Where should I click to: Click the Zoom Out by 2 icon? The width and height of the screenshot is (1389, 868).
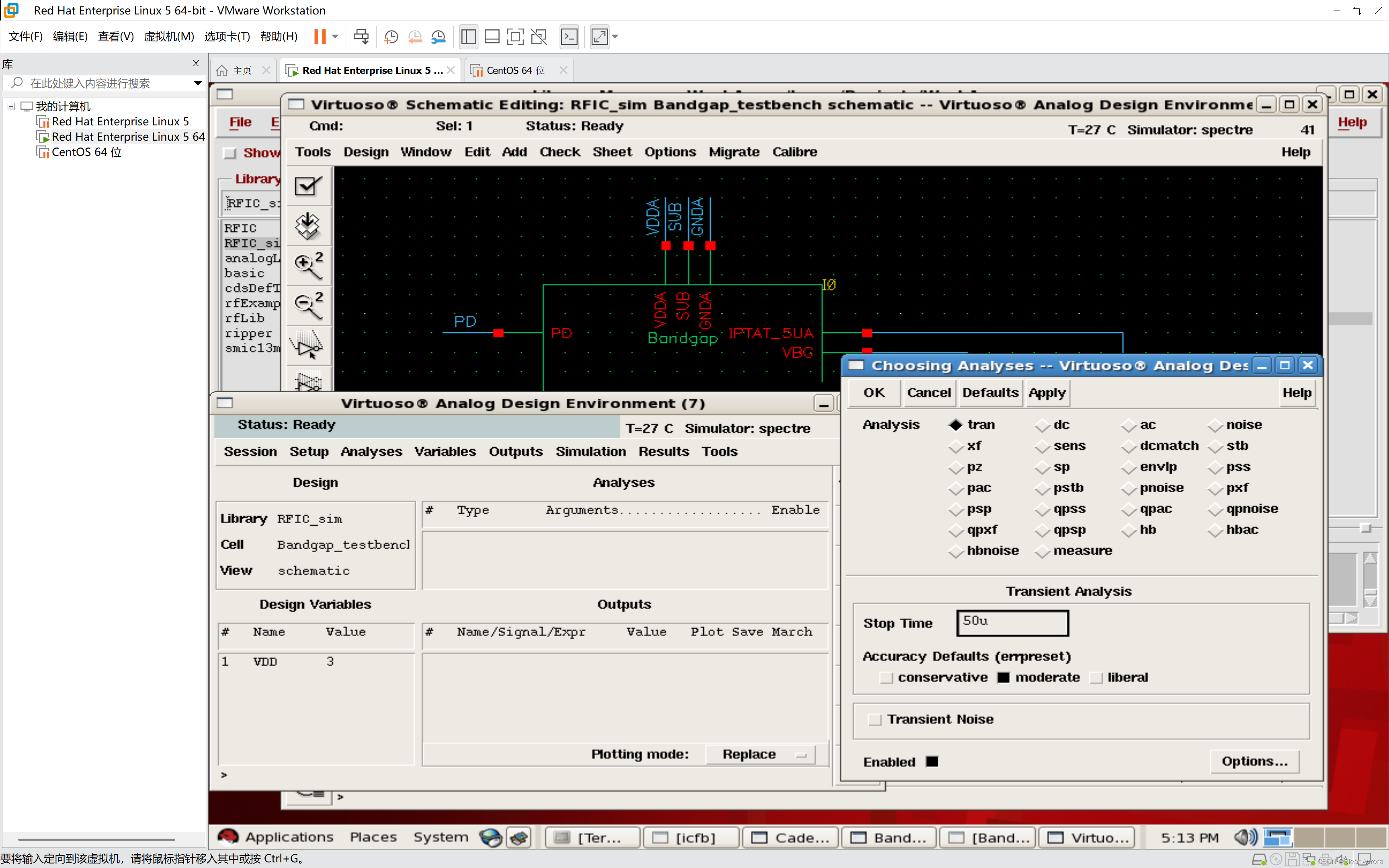[308, 305]
